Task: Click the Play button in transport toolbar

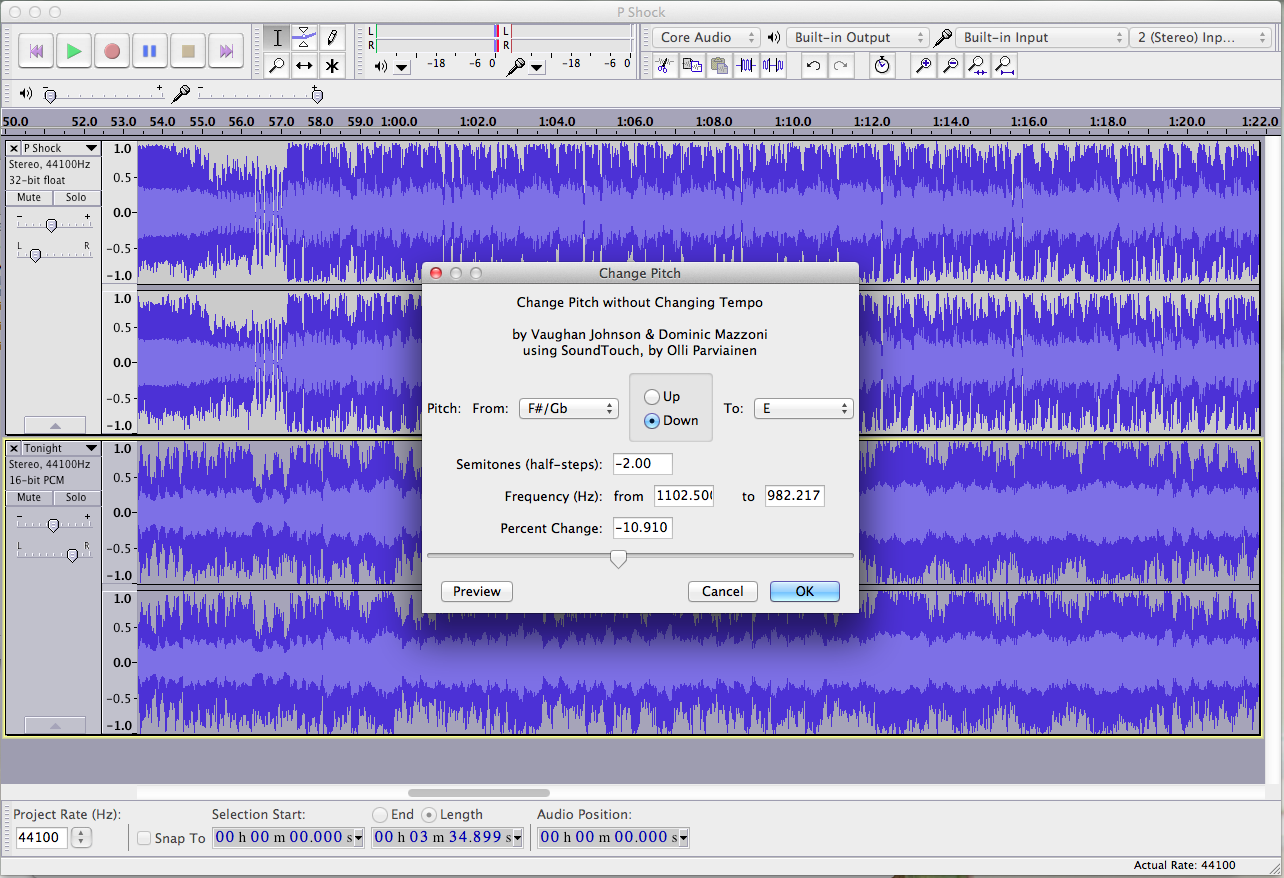Action: coord(73,51)
